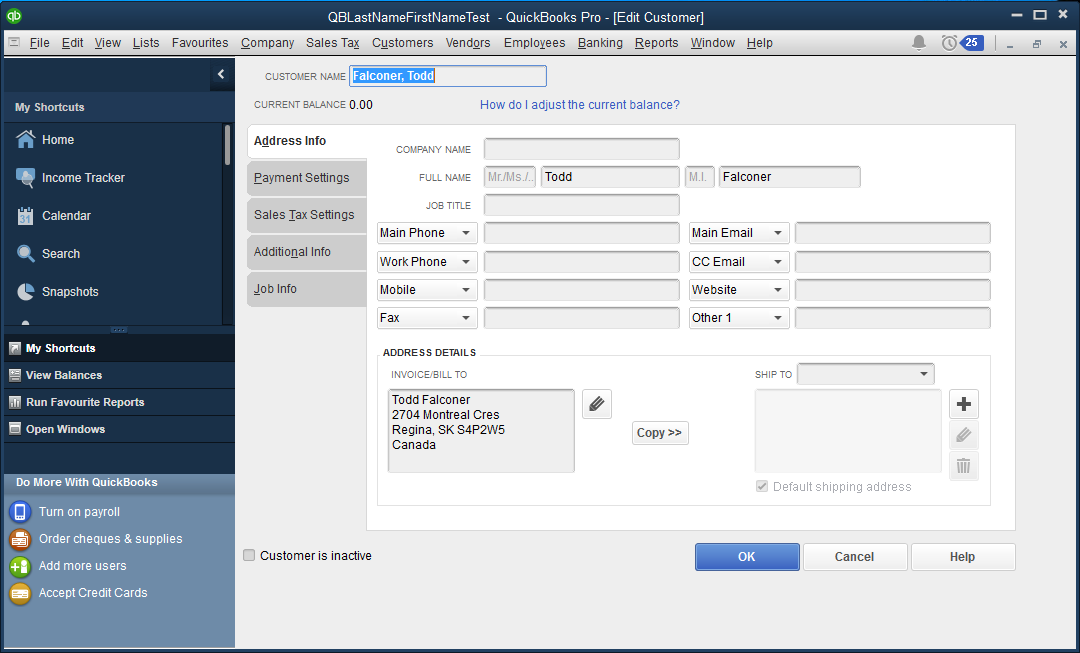Click the M.I. middle initial field
The height and width of the screenshot is (653, 1080).
click(700, 177)
